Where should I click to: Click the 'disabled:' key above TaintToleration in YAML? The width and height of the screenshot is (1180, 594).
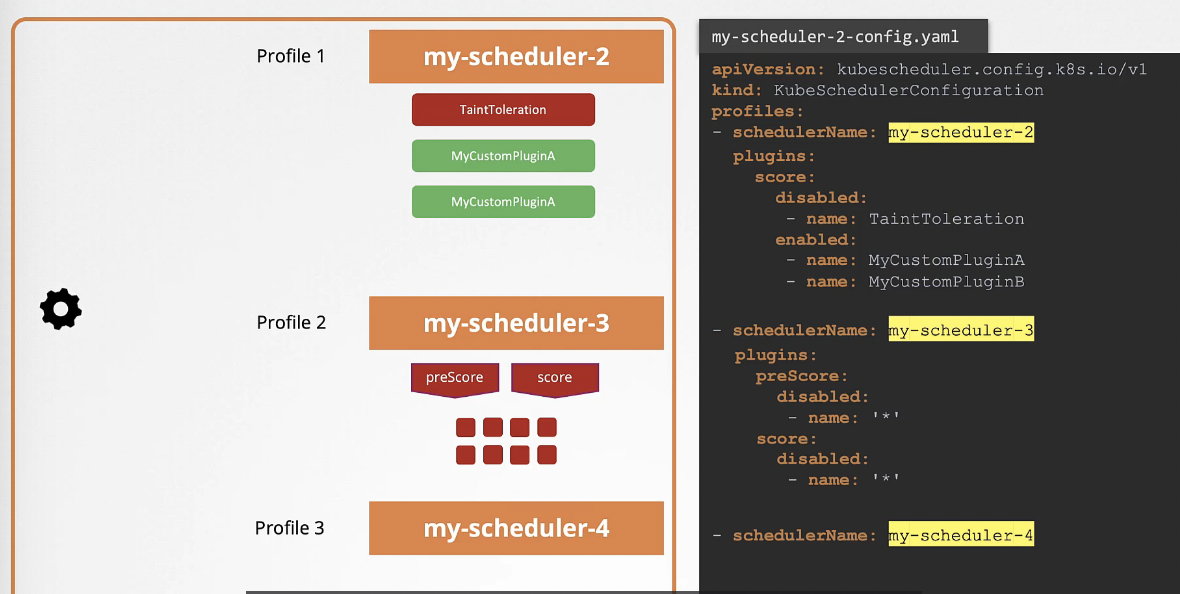822,198
